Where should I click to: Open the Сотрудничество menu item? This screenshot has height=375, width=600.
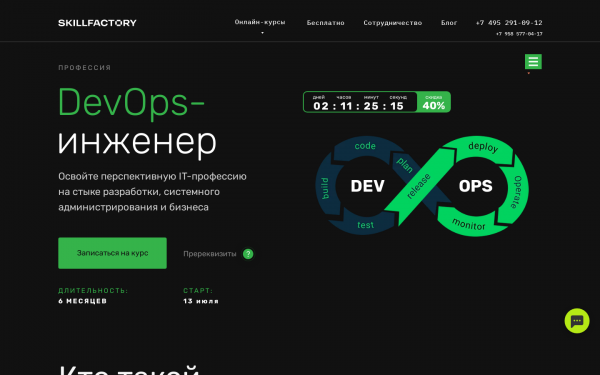393,23
